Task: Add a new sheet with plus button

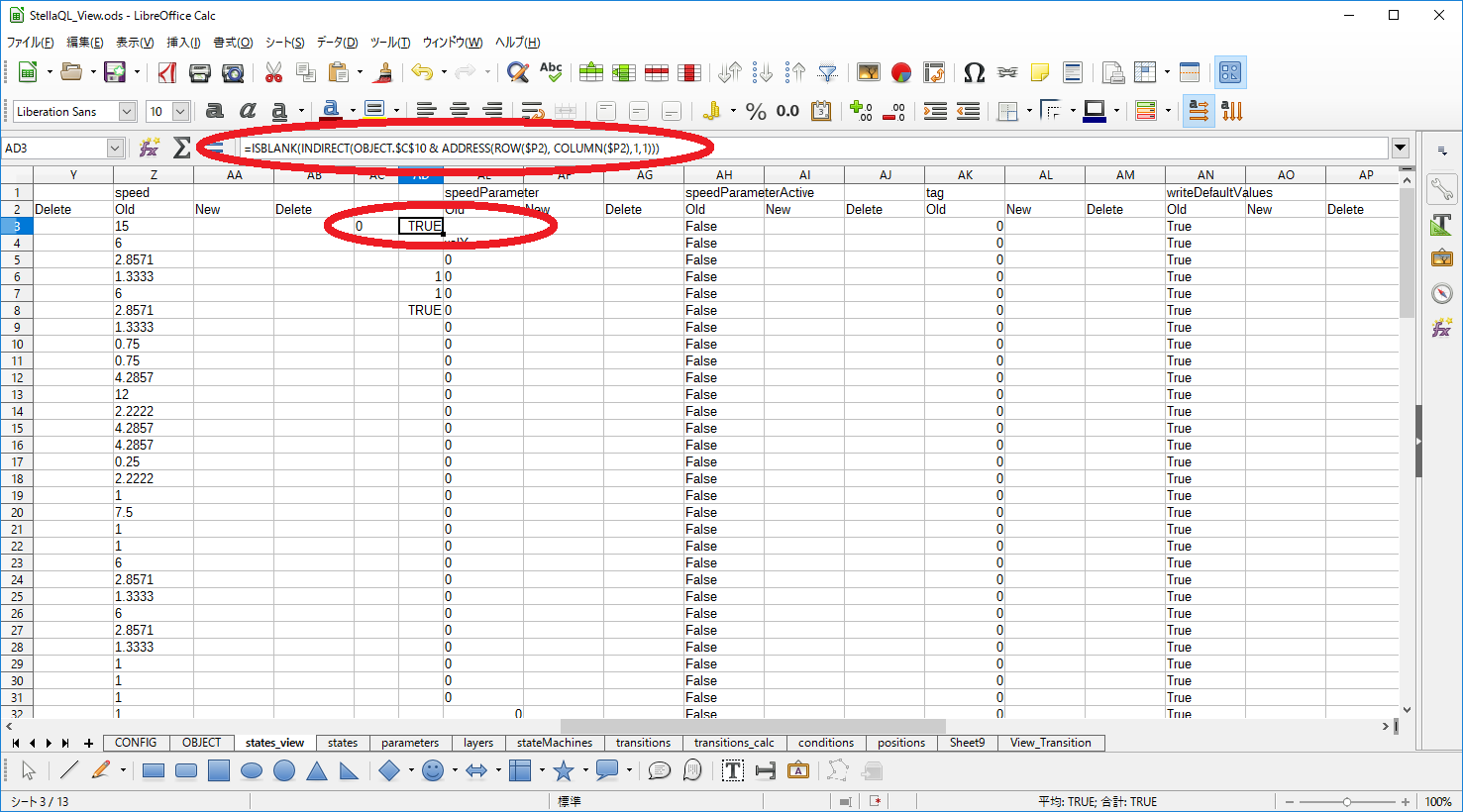Action: point(88,743)
